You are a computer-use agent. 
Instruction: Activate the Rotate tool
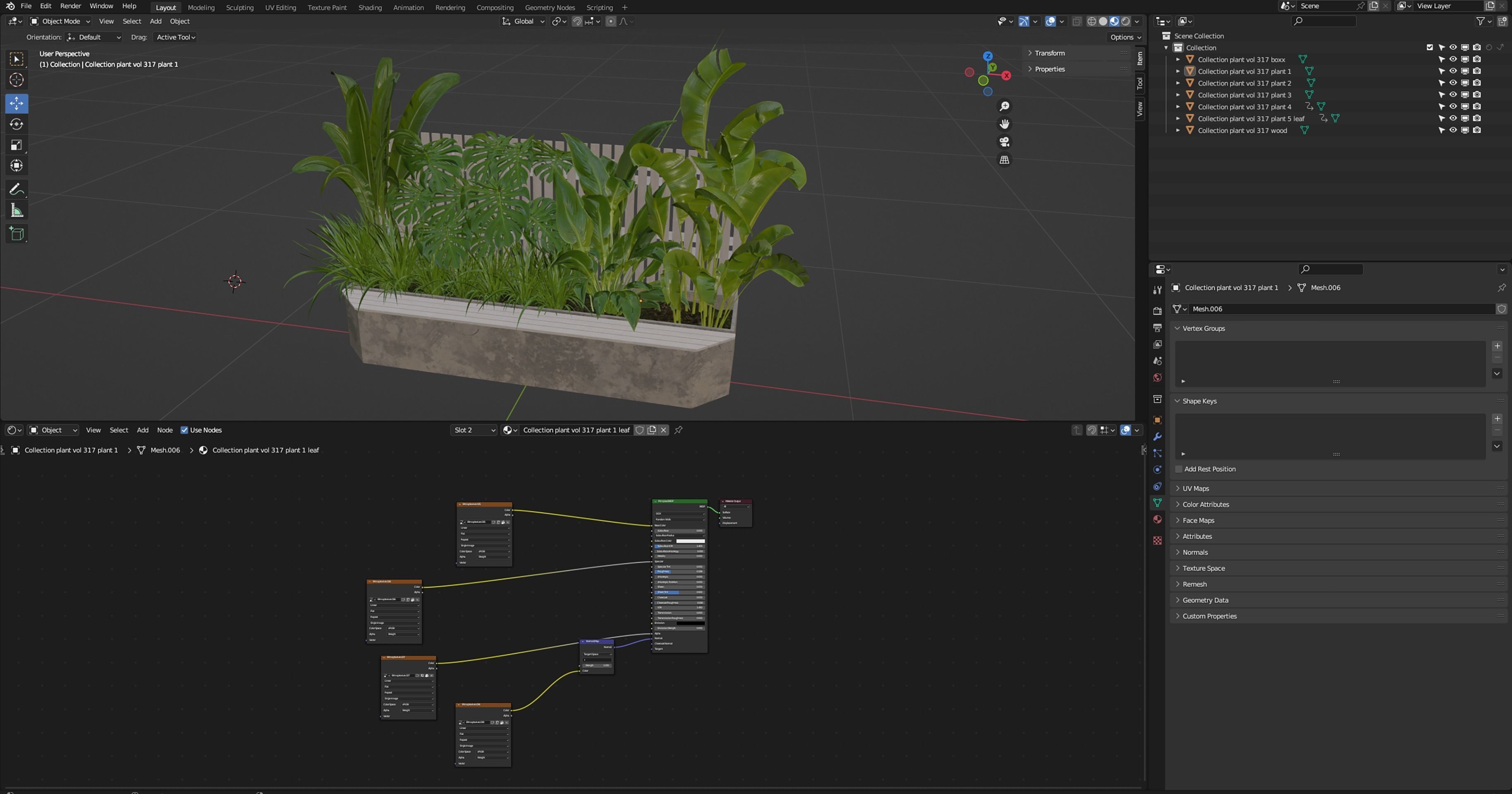(x=17, y=124)
